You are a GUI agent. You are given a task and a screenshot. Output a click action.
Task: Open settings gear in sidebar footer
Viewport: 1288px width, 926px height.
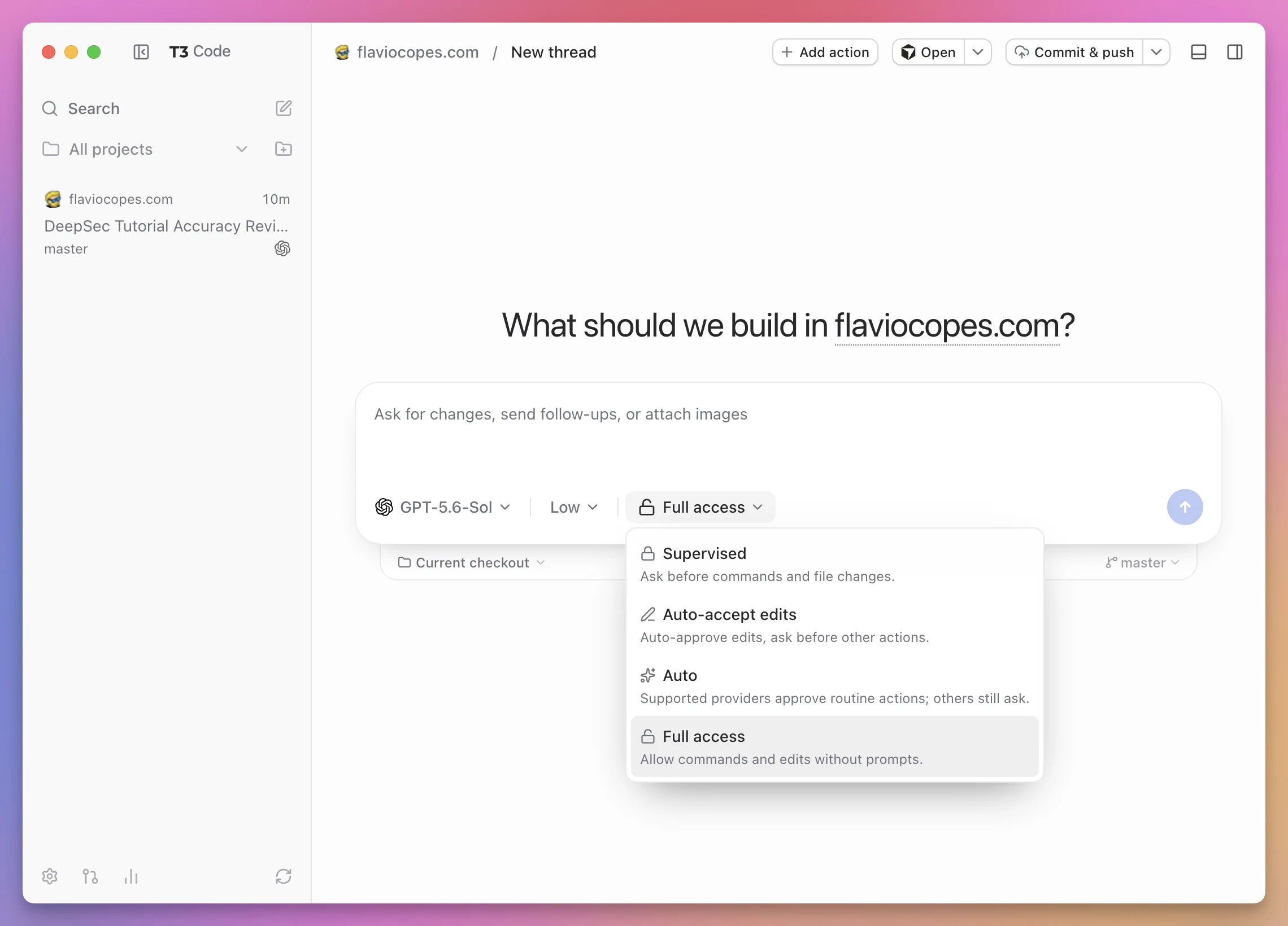click(x=50, y=876)
